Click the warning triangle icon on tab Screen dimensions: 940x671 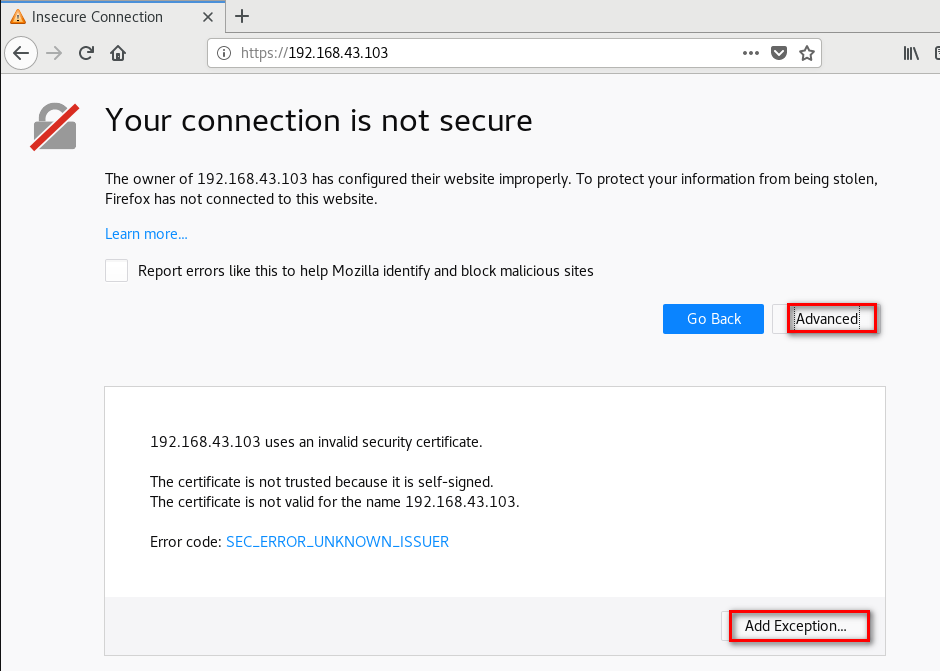point(18,17)
